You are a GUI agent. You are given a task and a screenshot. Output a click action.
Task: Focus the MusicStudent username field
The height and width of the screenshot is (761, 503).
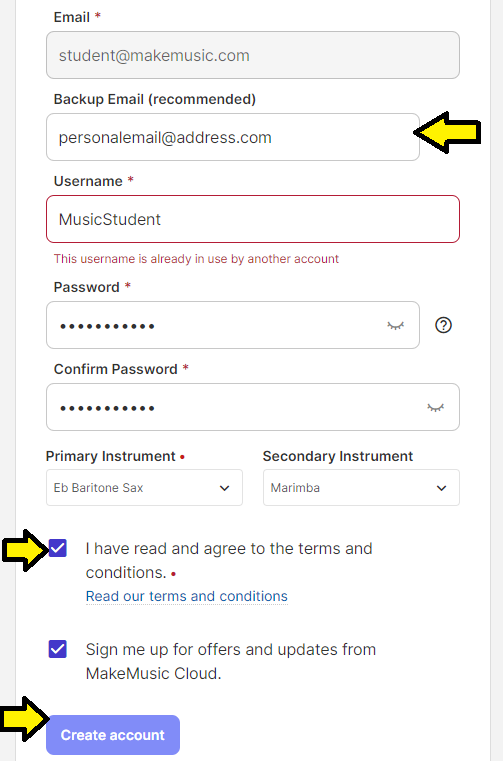[x=253, y=219]
